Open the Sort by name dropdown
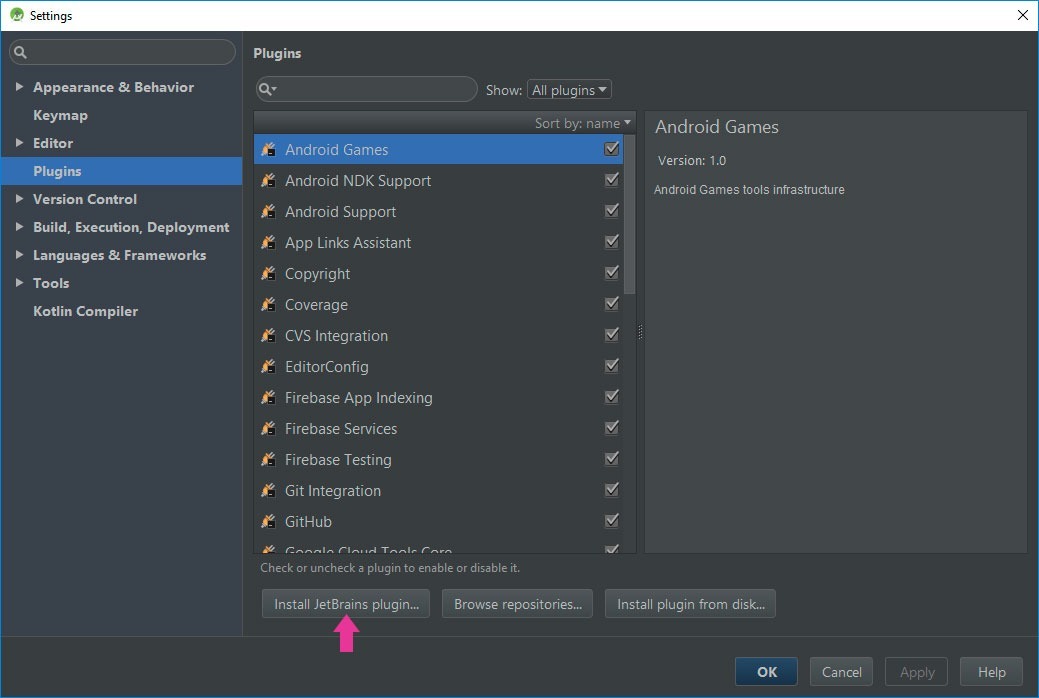The width and height of the screenshot is (1039, 698). [582, 123]
